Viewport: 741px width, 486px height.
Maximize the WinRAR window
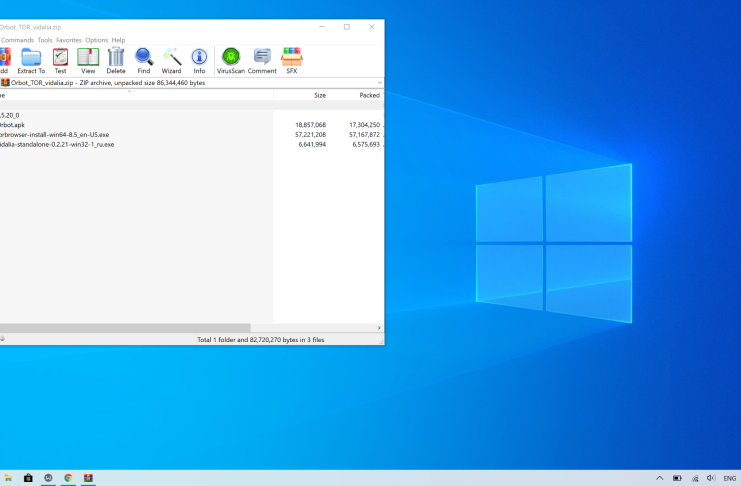(346, 27)
